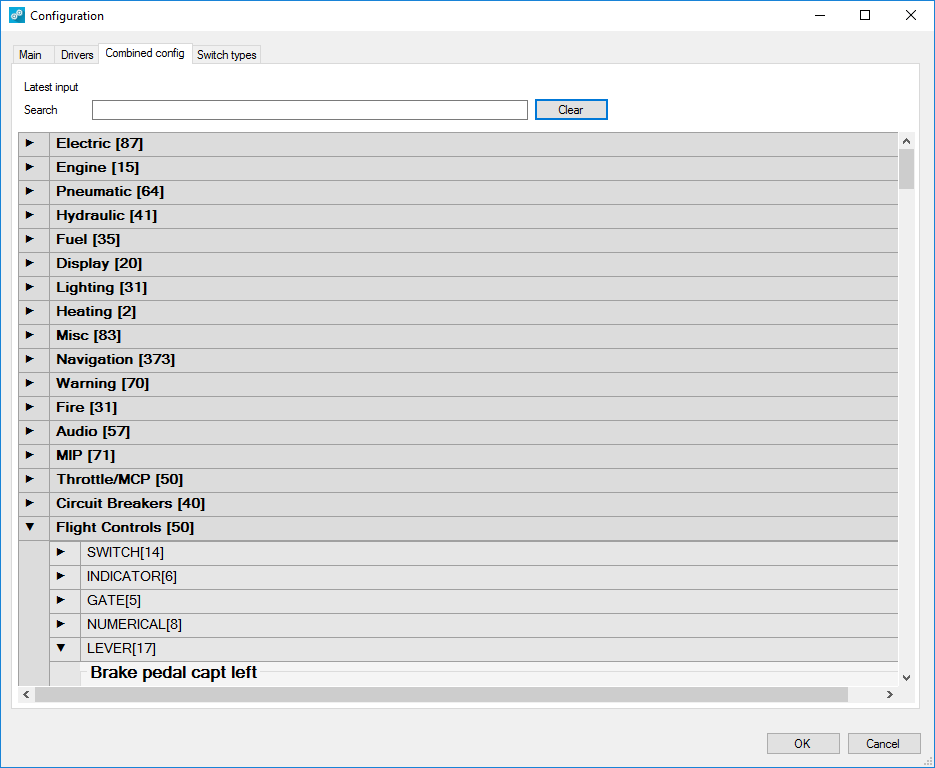Viewport: 935px width, 768px height.
Task: Expand the SWITCH[14] subgroup
Action: click(x=61, y=552)
